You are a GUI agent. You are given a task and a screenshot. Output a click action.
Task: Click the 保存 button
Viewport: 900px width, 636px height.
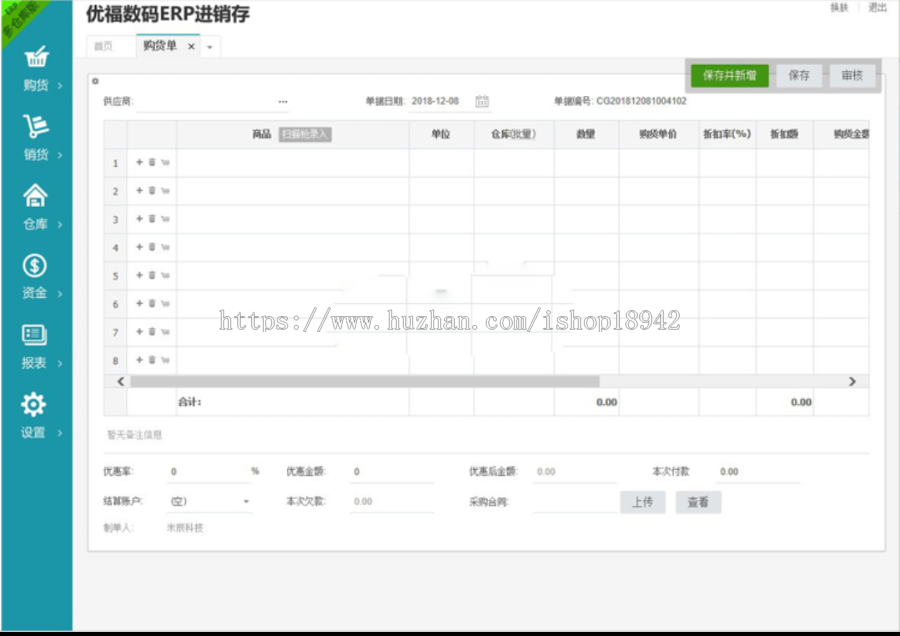(x=799, y=75)
